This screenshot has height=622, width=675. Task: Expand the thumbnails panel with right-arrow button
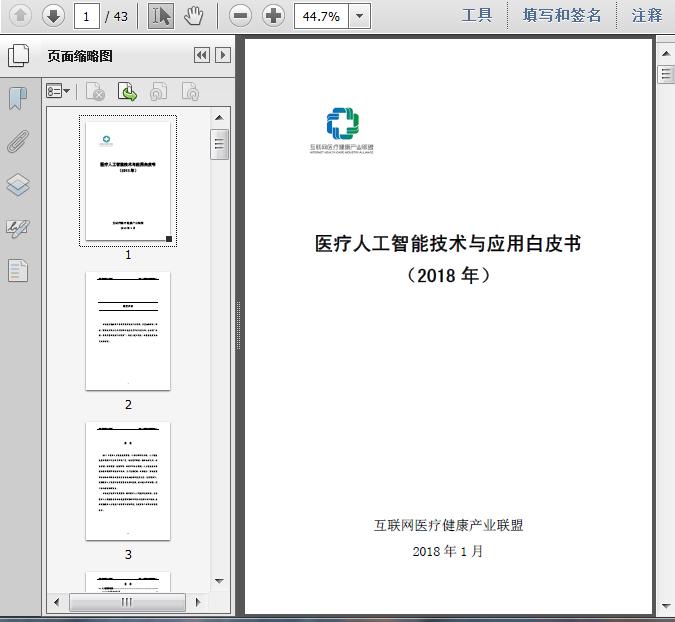coord(223,55)
